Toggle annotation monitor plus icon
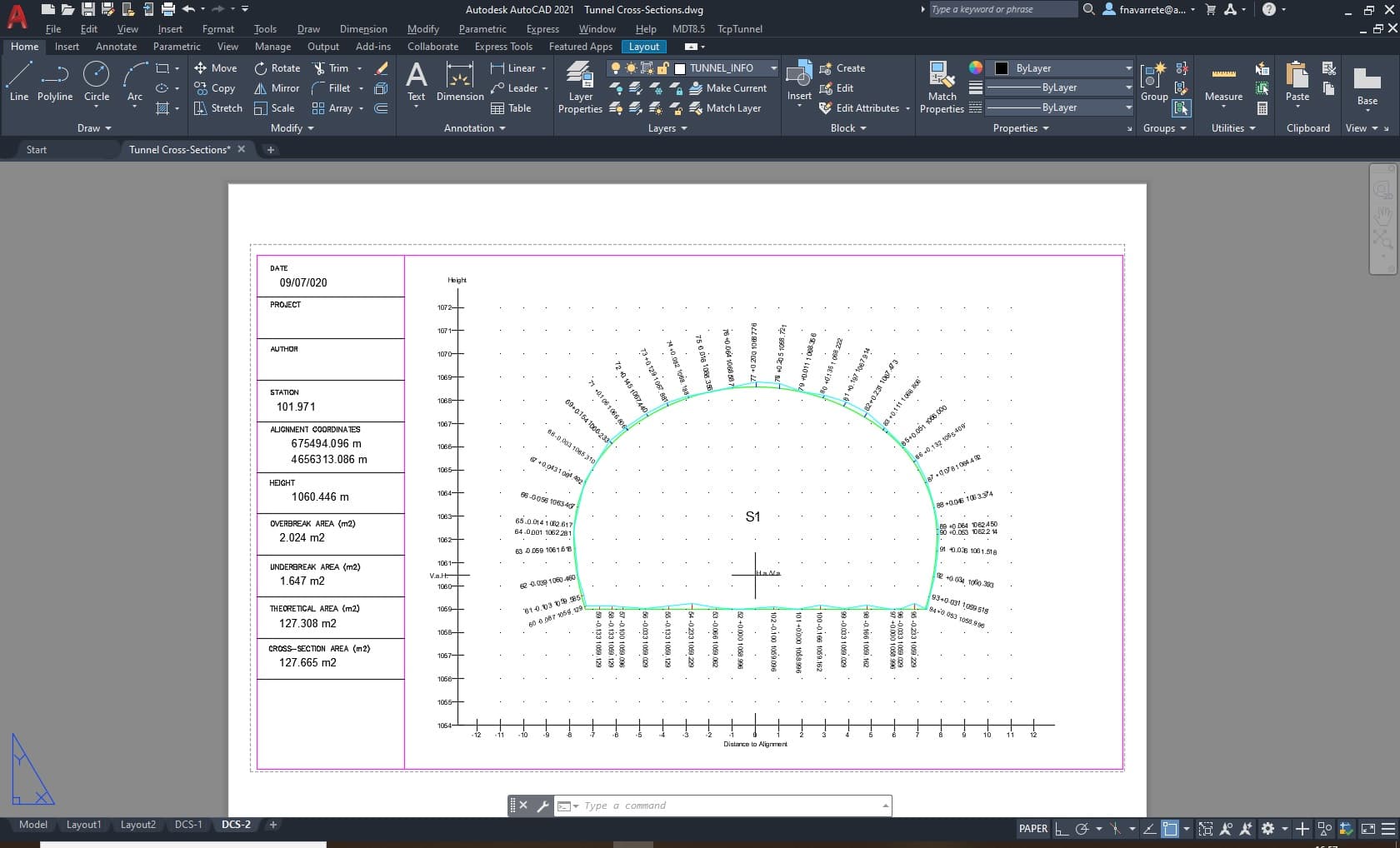Image resolution: width=1400 pixels, height=848 pixels. pos(1302,829)
